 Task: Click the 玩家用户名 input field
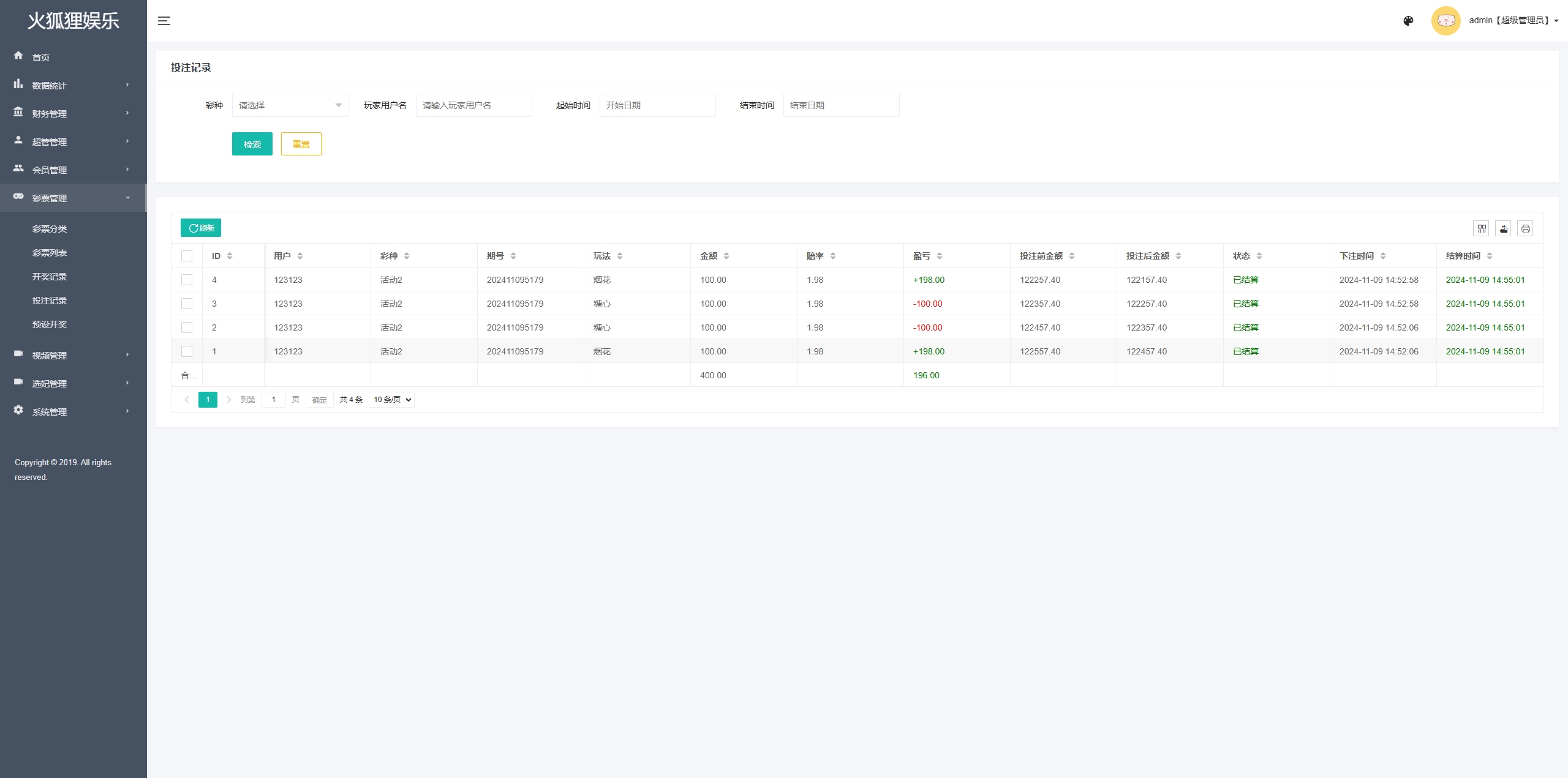point(473,105)
